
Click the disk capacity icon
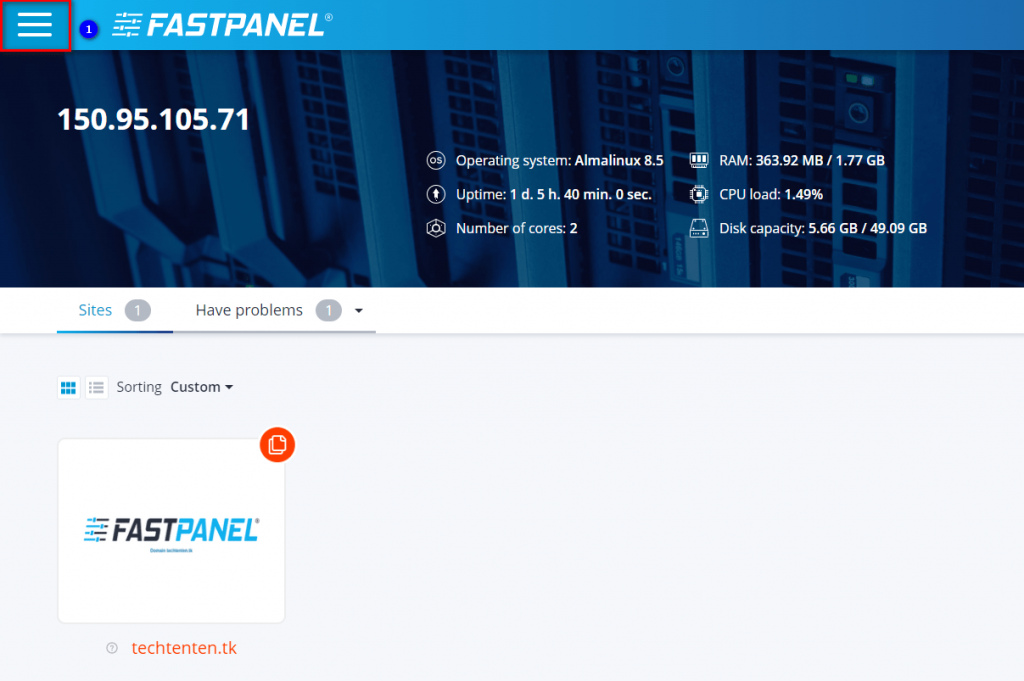[x=699, y=228]
